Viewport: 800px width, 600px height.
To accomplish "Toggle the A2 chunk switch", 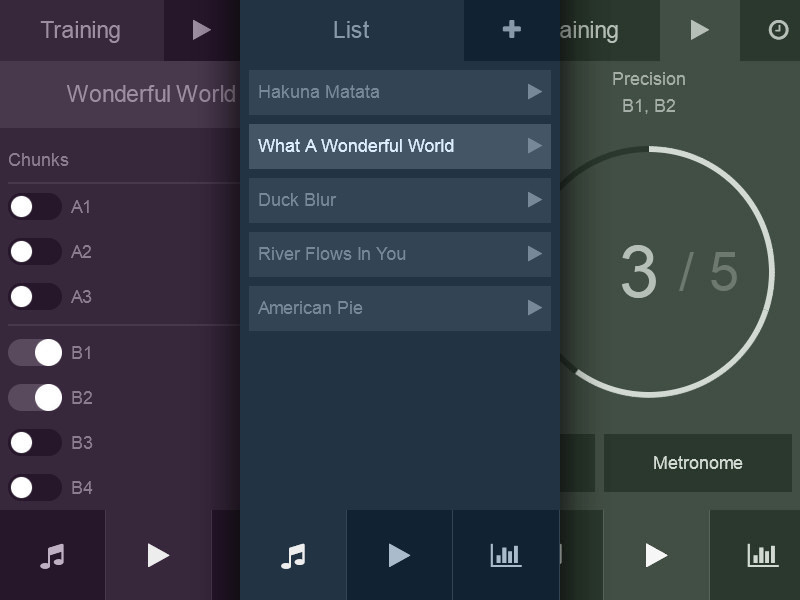I will click(35, 252).
